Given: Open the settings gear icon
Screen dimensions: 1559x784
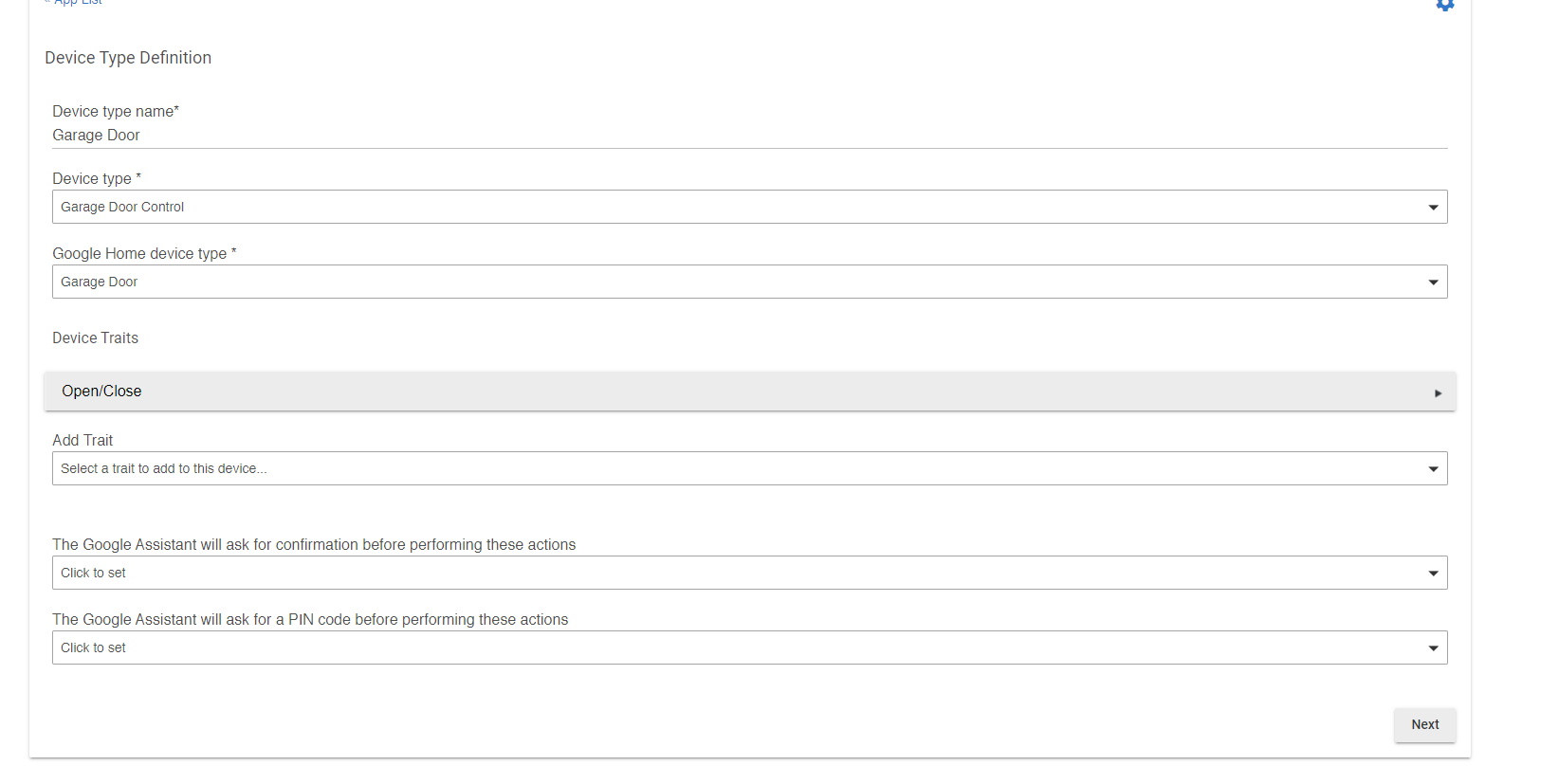Looking at the screenshot, I should point(1444,5).
